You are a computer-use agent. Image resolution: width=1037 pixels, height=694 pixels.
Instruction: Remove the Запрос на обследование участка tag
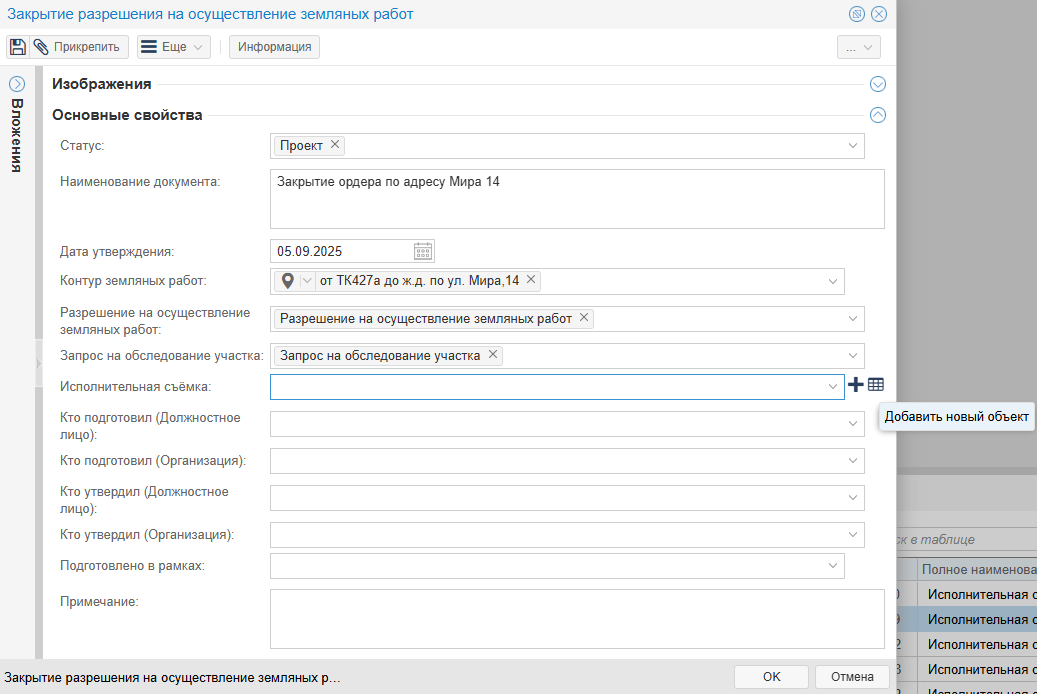493,355
